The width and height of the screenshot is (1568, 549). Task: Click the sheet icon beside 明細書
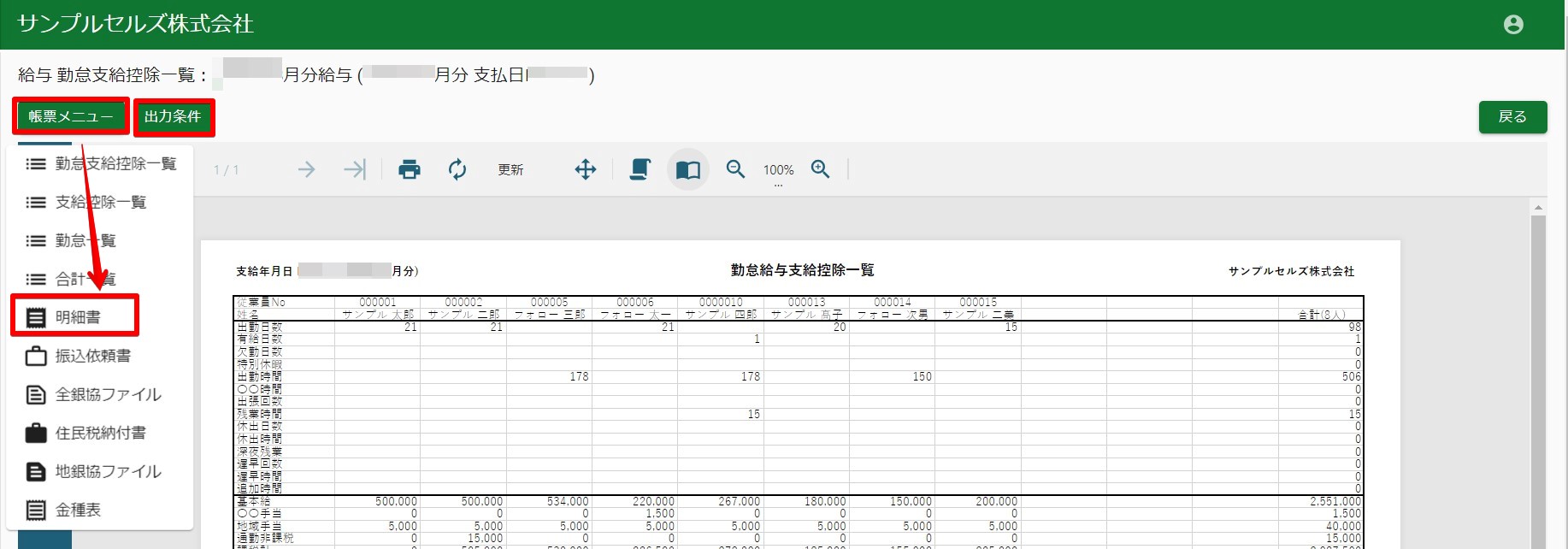coord(36,317)
